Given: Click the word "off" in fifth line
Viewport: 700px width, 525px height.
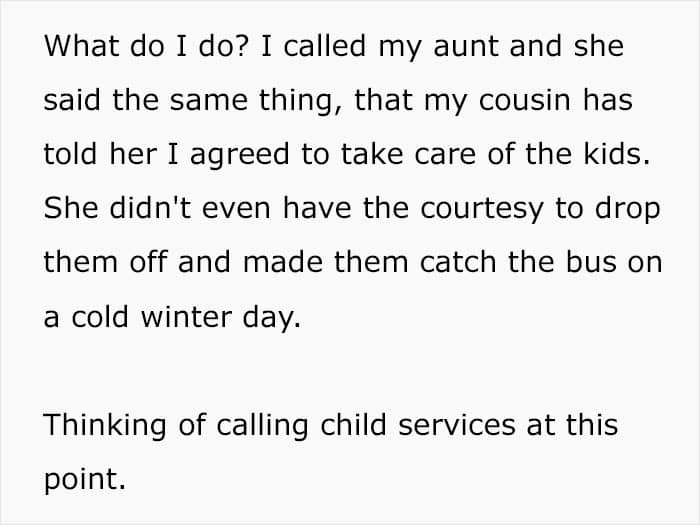Looking at the screenshot, I should 149,262.
